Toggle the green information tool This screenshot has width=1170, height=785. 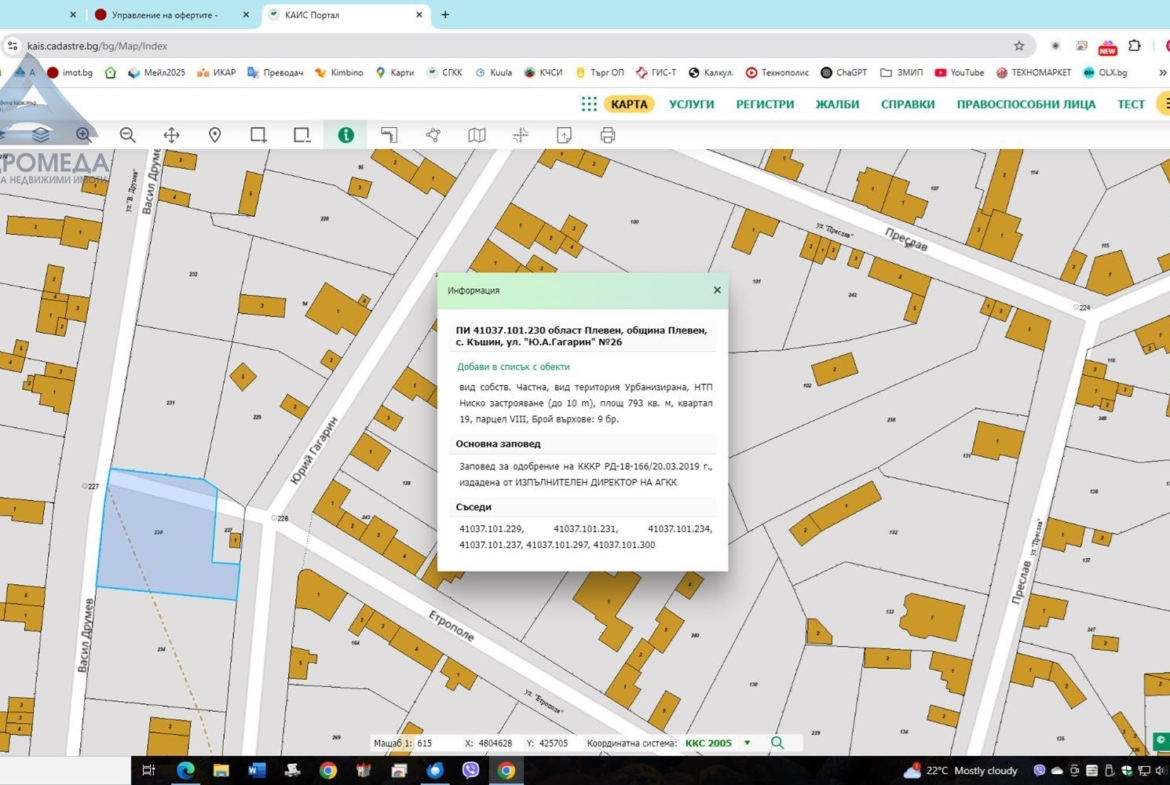coord(345,135)
